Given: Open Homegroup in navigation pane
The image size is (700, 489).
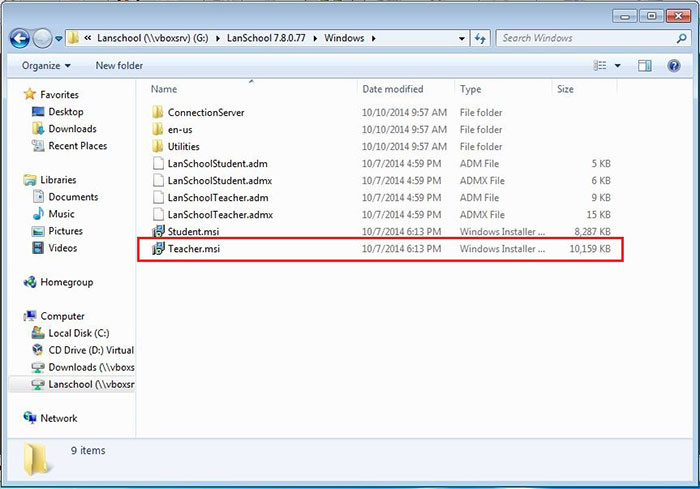Looking at the screenshot, I should point(67,282).
